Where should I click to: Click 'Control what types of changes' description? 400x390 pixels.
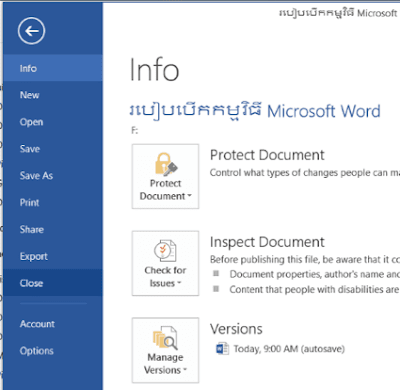coord(305,173)
